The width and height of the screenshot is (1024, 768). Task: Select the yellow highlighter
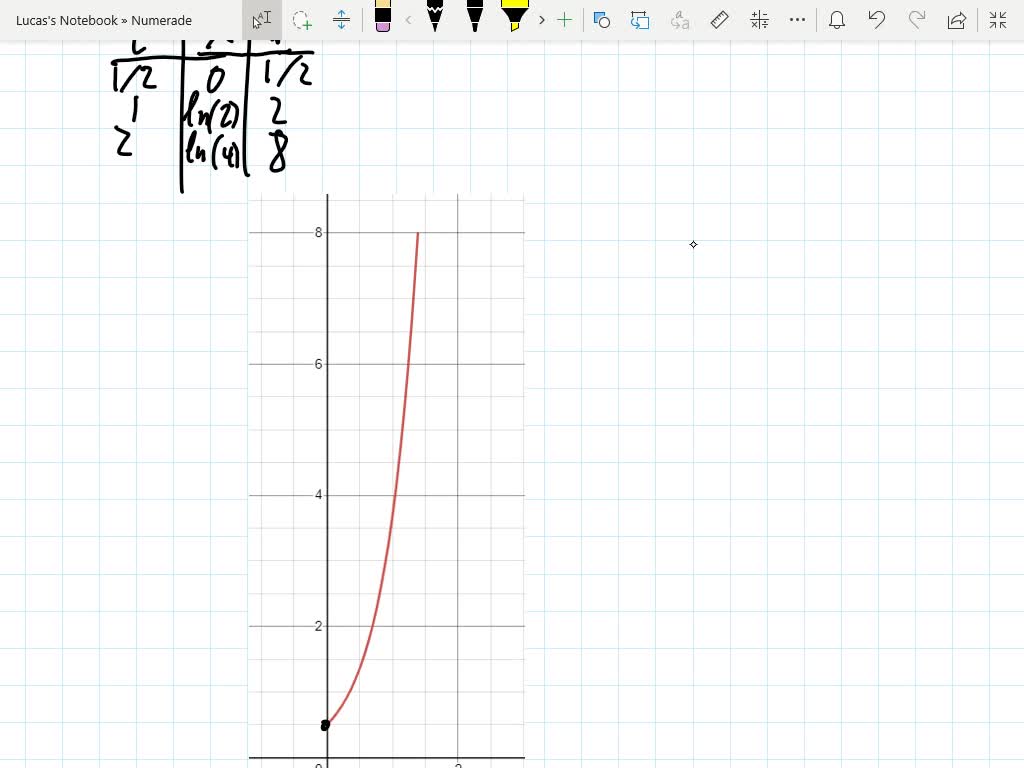(x=514, y=20)
